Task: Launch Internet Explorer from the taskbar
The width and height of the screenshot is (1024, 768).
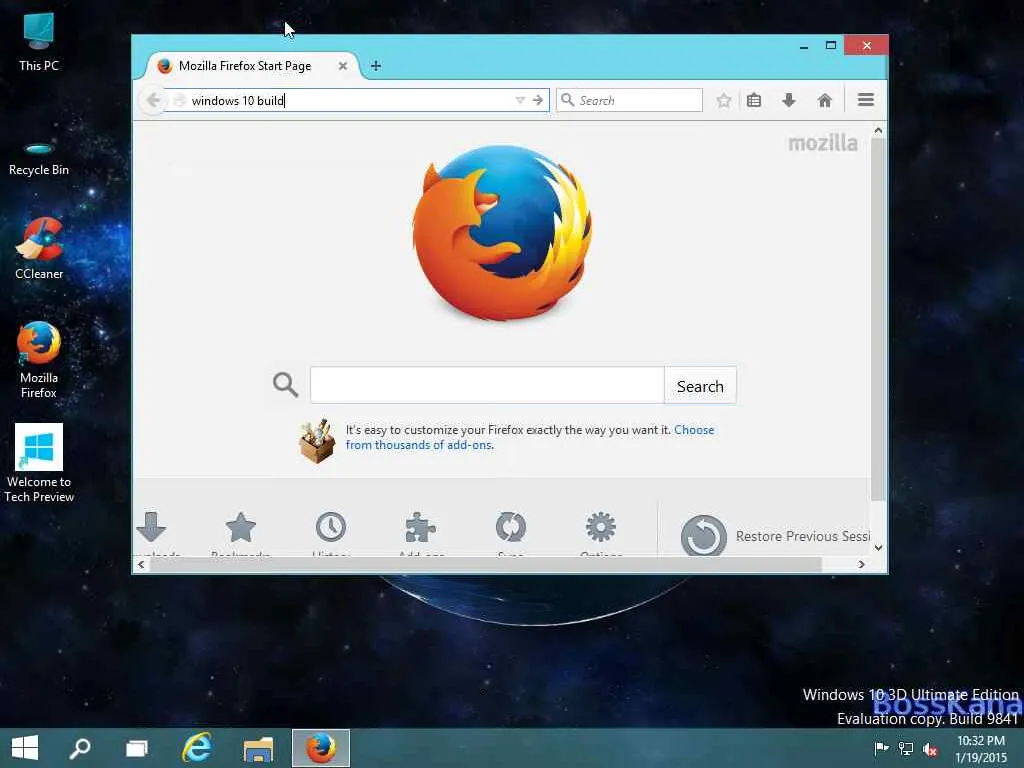Action: click(197, 748)
